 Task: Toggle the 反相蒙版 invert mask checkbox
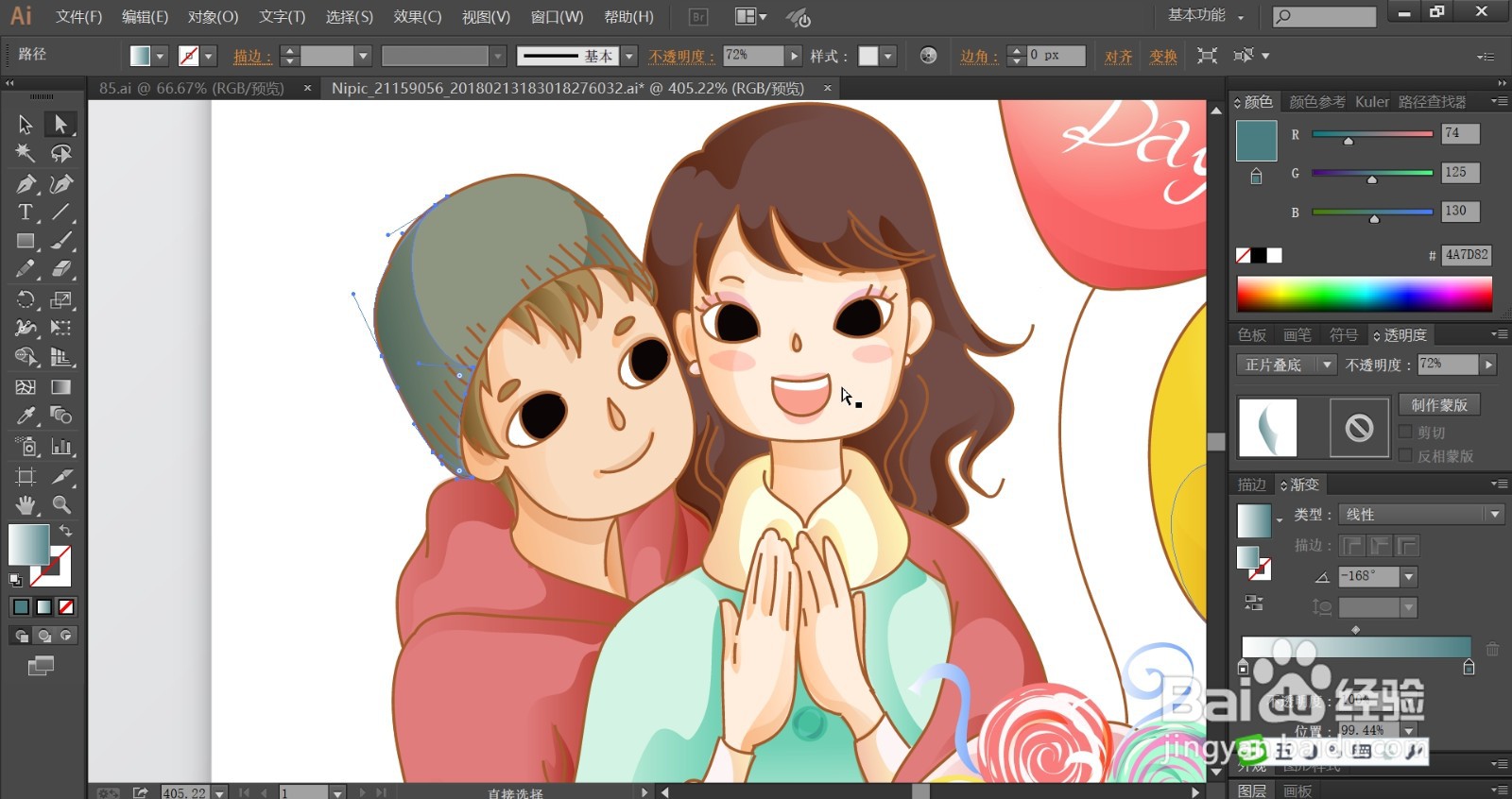[x=1405, y=455]
